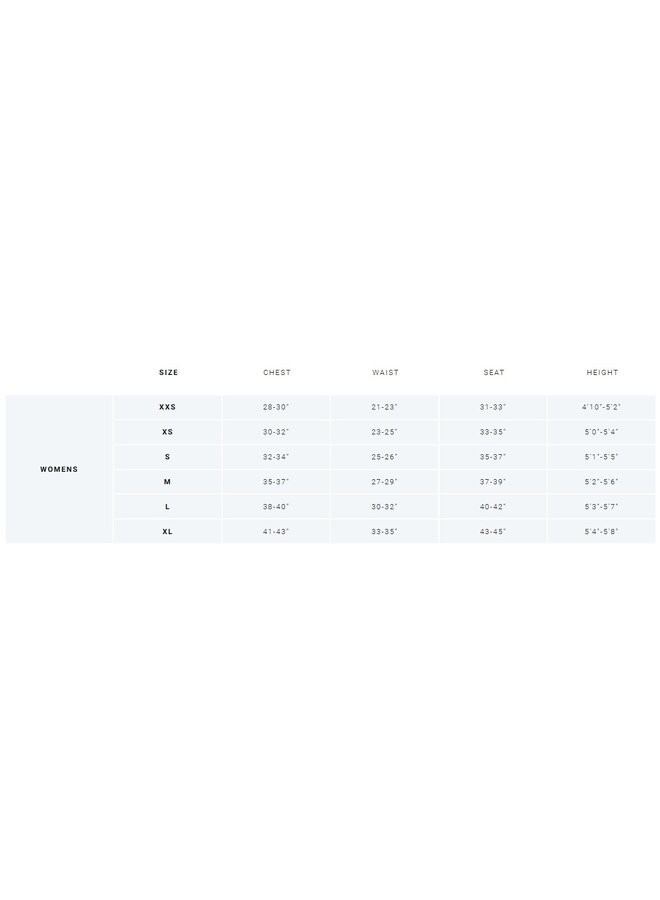Viewport: 660px width, 900px height.
Task: Select the S size row label
Action: [x=168, y=457]
